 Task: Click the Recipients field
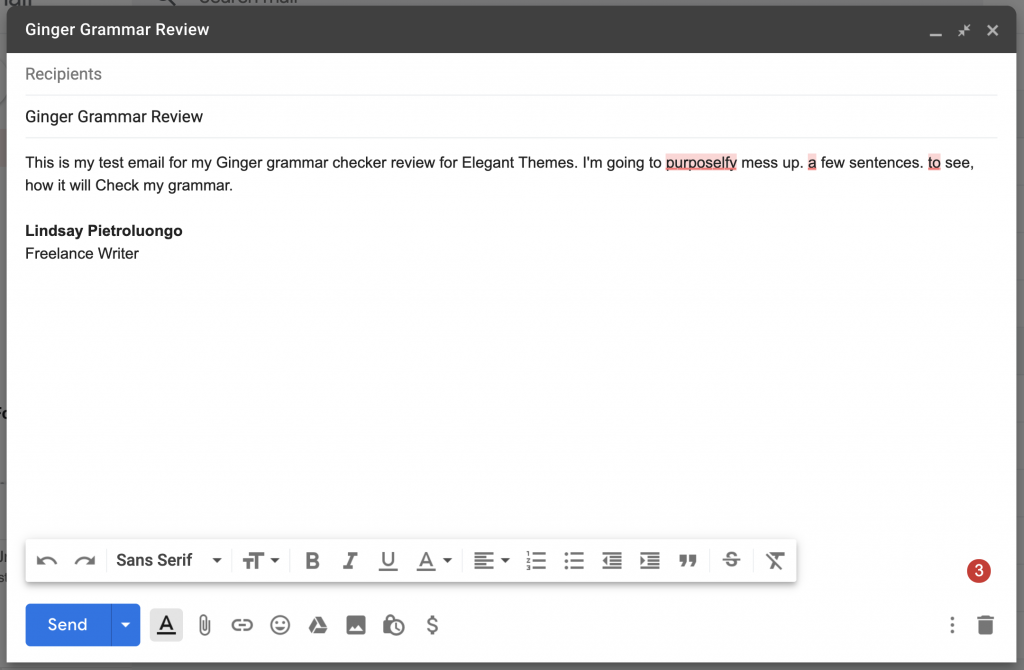click(x=500, y=74)
